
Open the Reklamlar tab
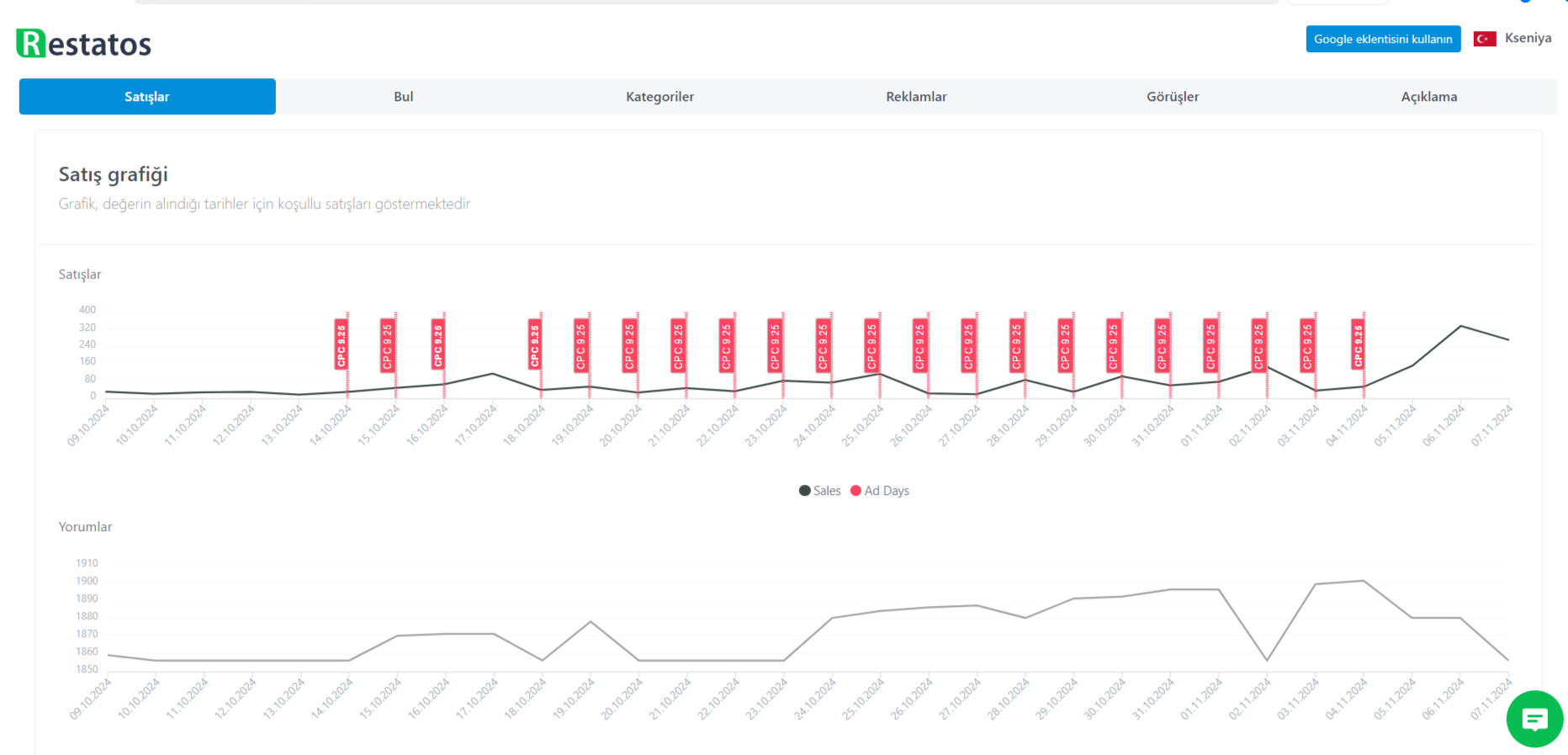(916, 97)
